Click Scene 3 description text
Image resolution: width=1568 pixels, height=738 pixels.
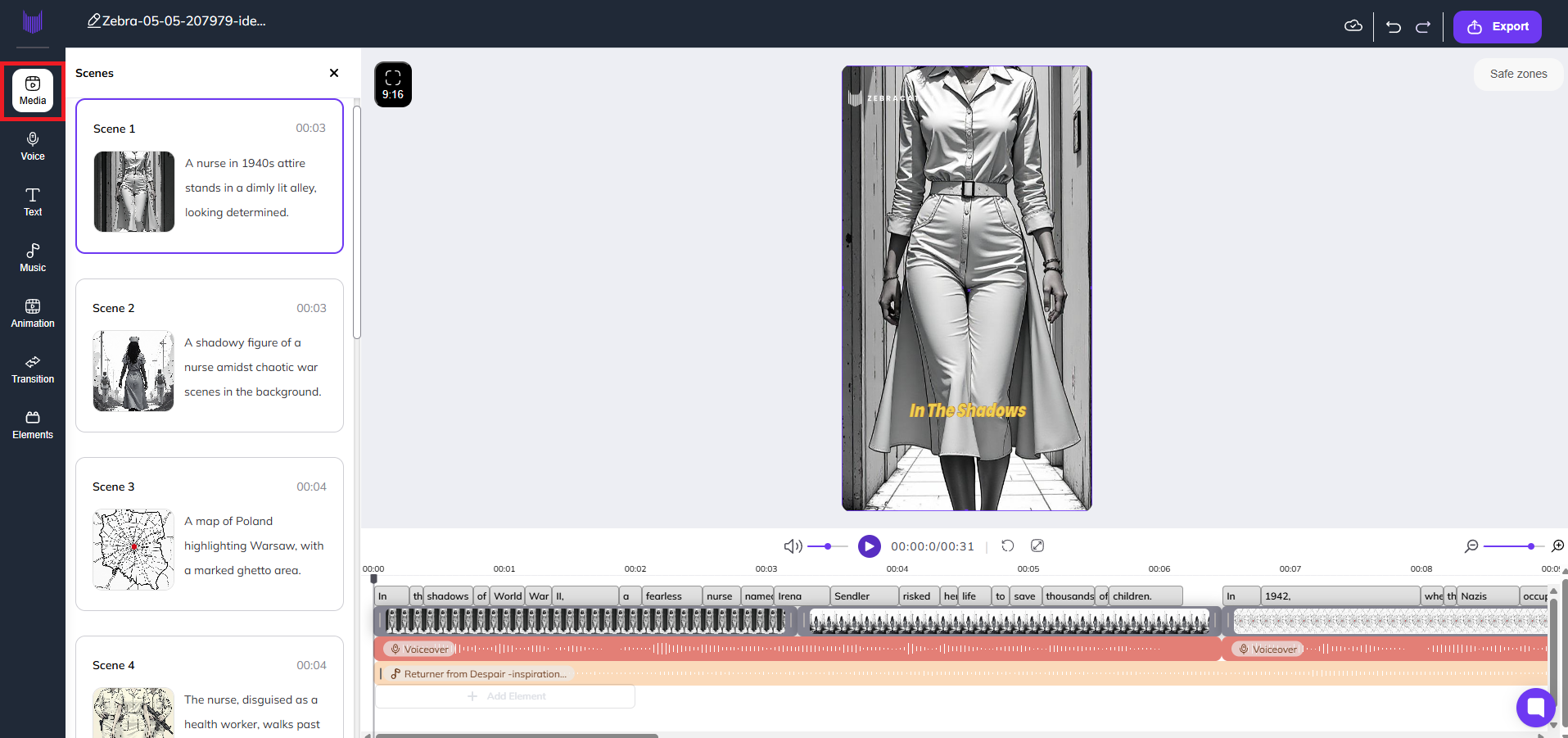pyautogui.click(x=254, y=546)
